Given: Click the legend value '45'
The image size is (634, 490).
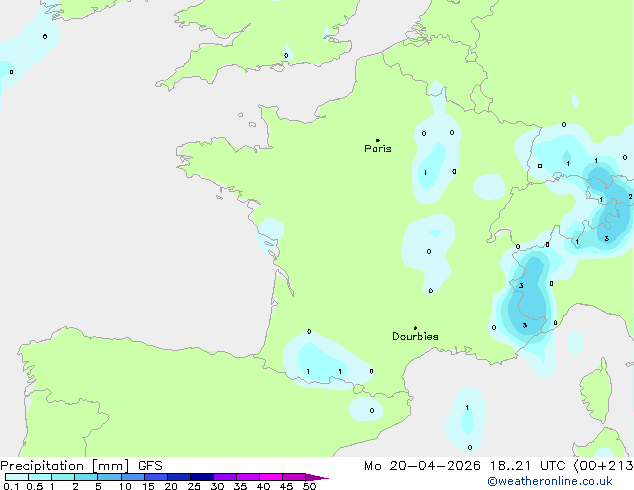Looking at the screenshot, I should [x=286, y=486].
